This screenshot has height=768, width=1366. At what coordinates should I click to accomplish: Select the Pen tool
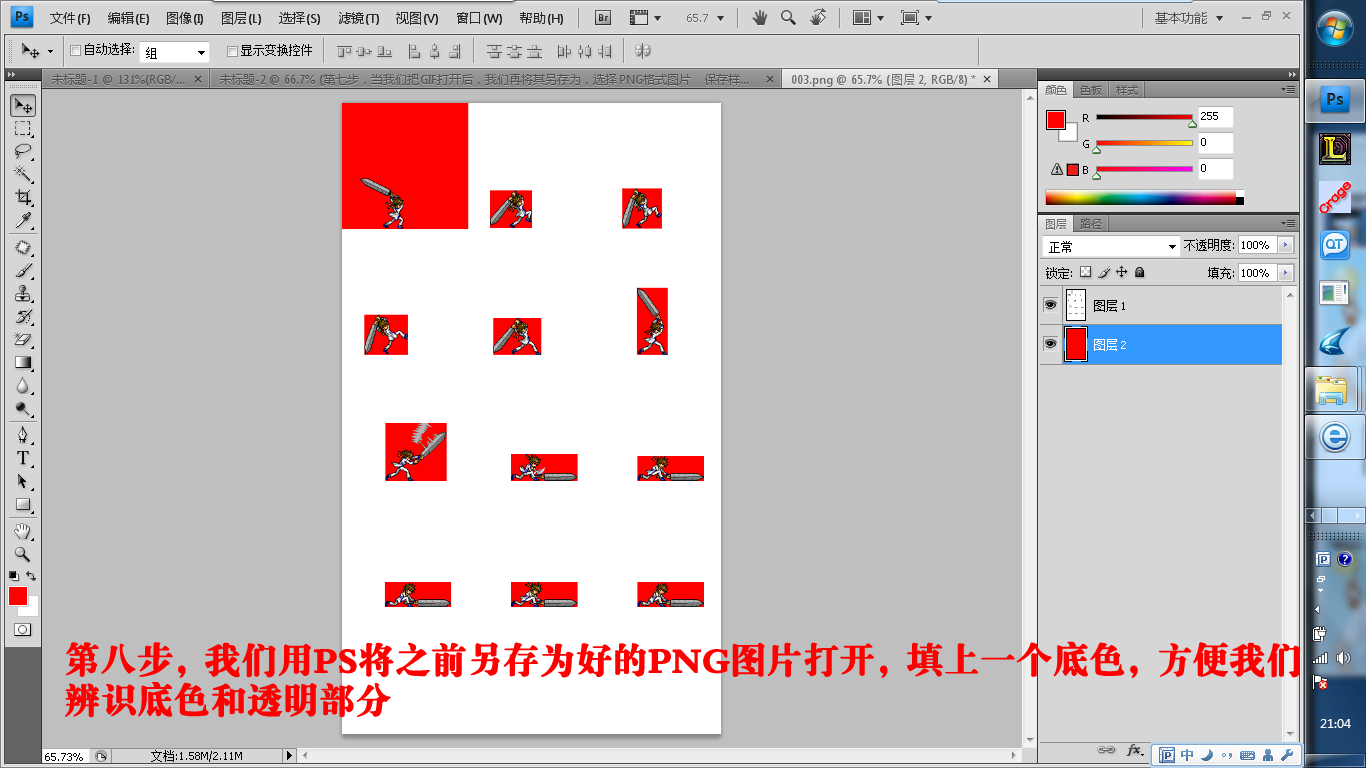click(x=22, y=436)
